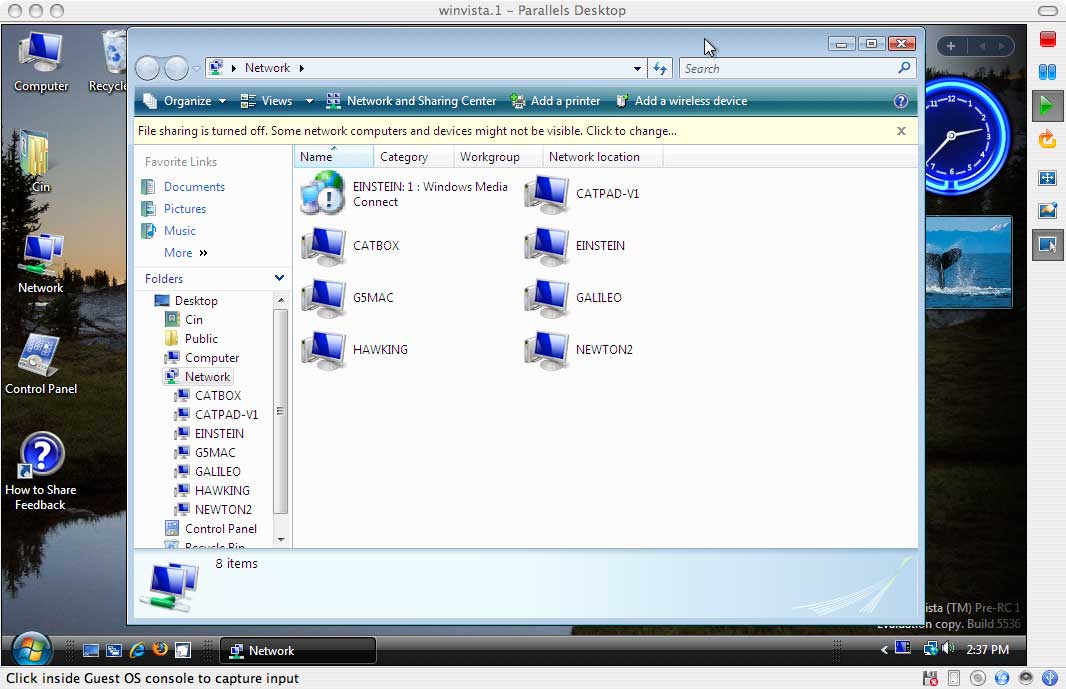Select CATBOX in folder tree
1066x689 pixels.
coord(209,396)
